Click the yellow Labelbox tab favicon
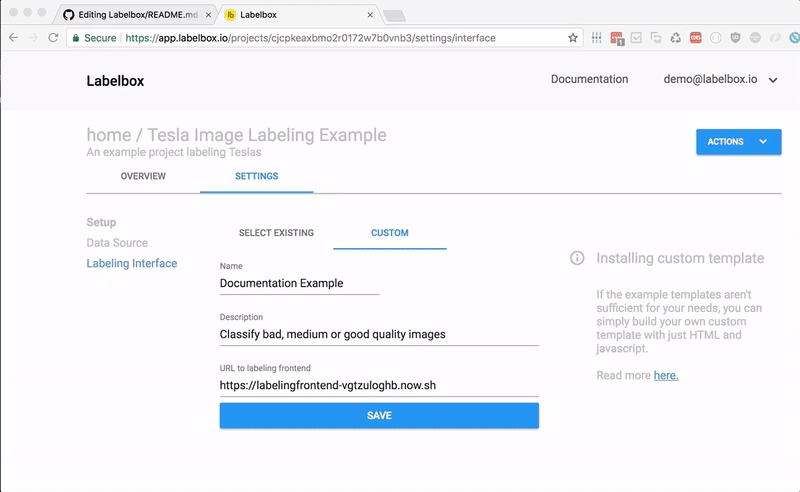800x492 pixels. (x=230, y=15)
